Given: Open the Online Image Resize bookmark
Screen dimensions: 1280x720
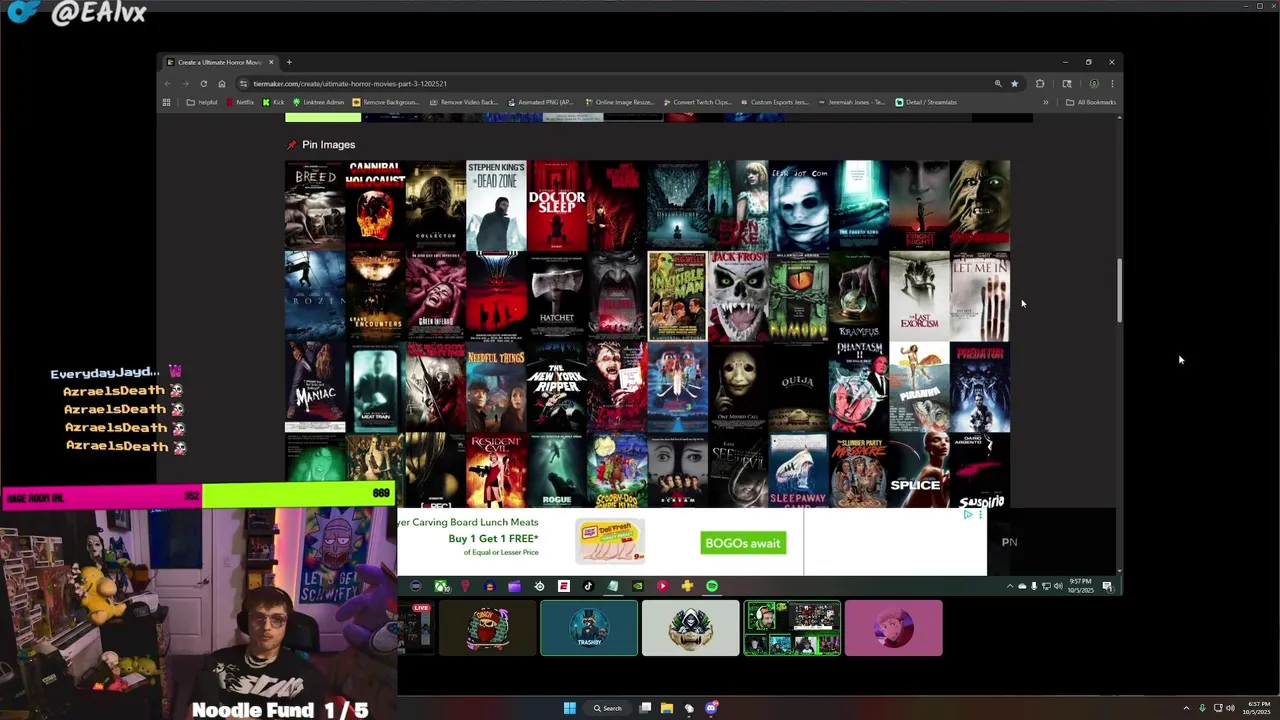Looking at the screenshot, I should click(x=619, y=102).
